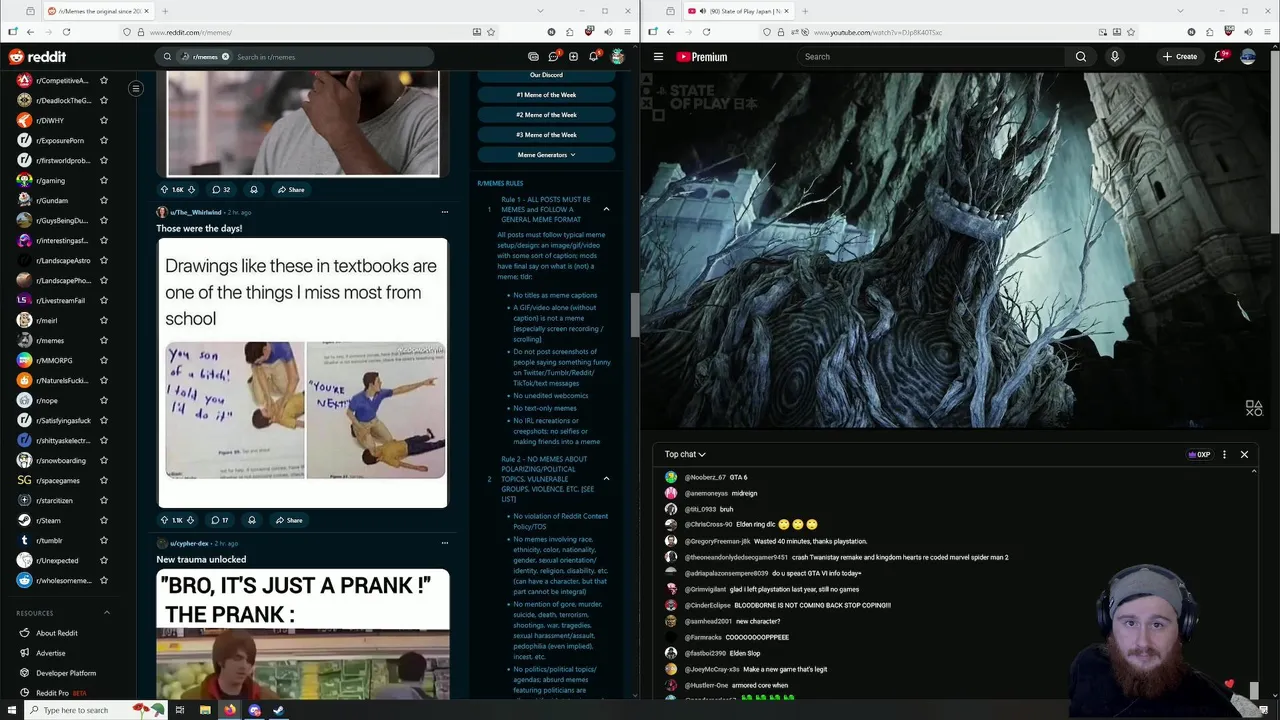Open options menu for 'Those were the days!' post

click(x=445, y=212)
